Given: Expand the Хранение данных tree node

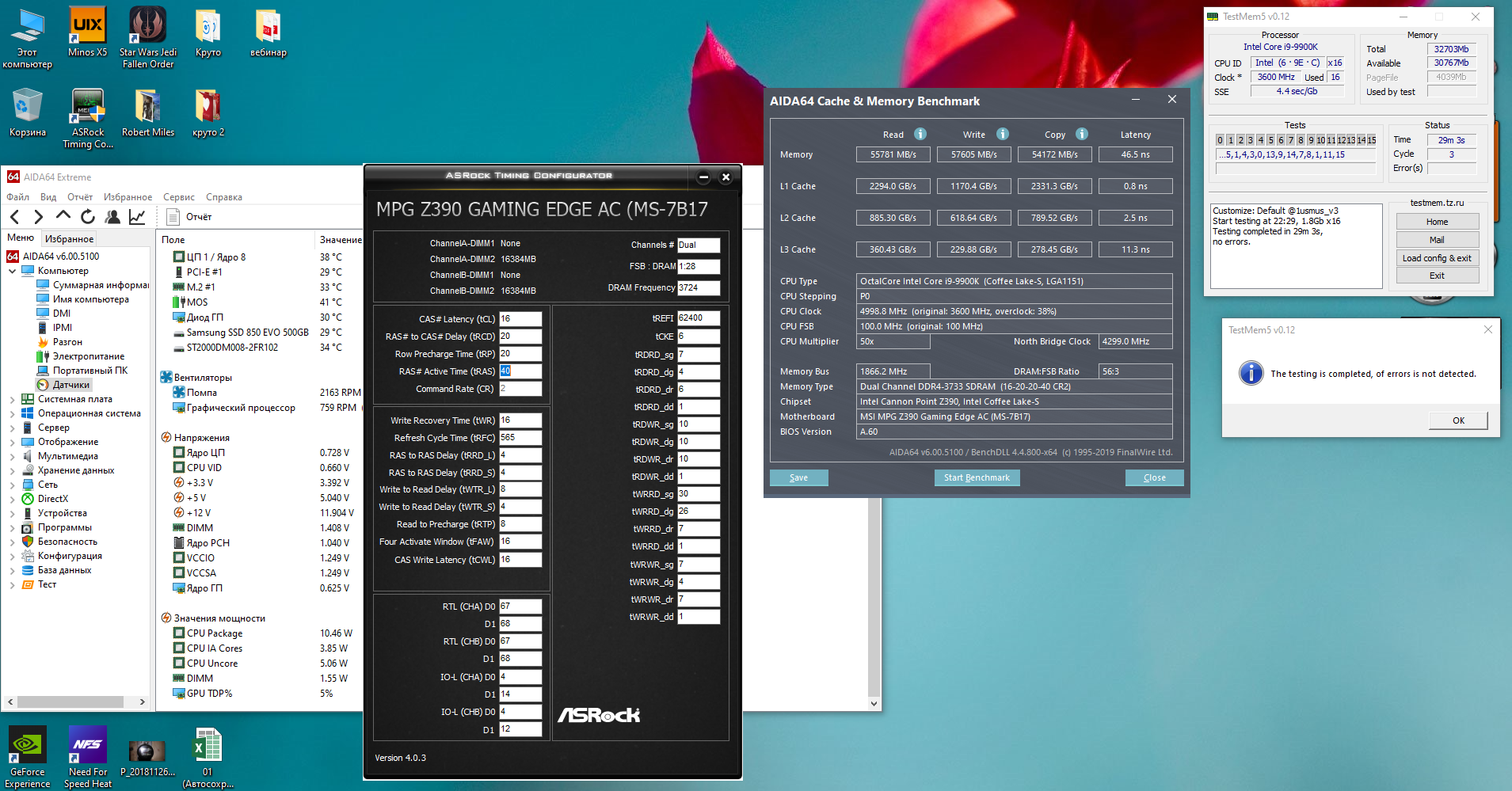Looking at the screenshot, I should coord(13,470).
